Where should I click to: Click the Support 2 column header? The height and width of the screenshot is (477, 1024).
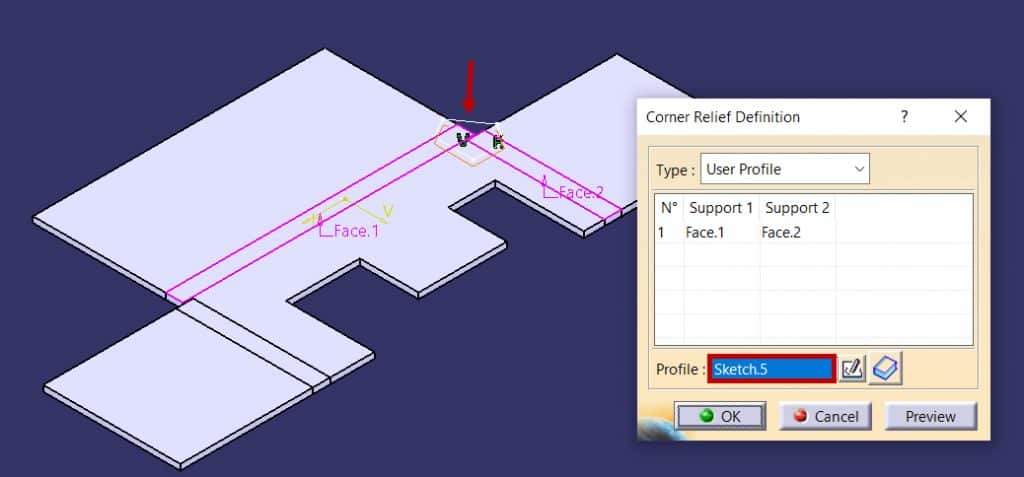pos(797,208)
